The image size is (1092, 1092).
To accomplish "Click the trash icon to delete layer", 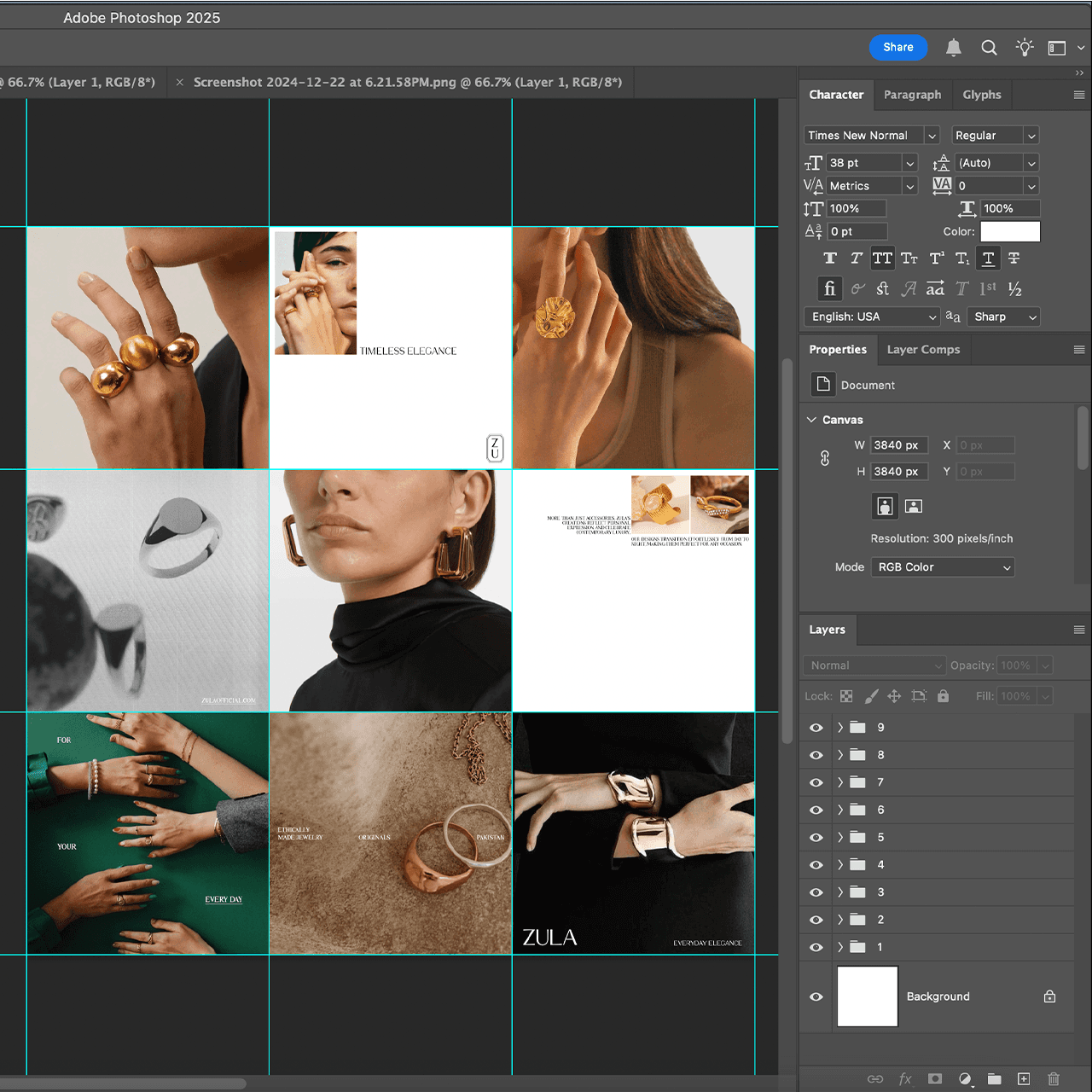I will (x=1054, y=1079).
